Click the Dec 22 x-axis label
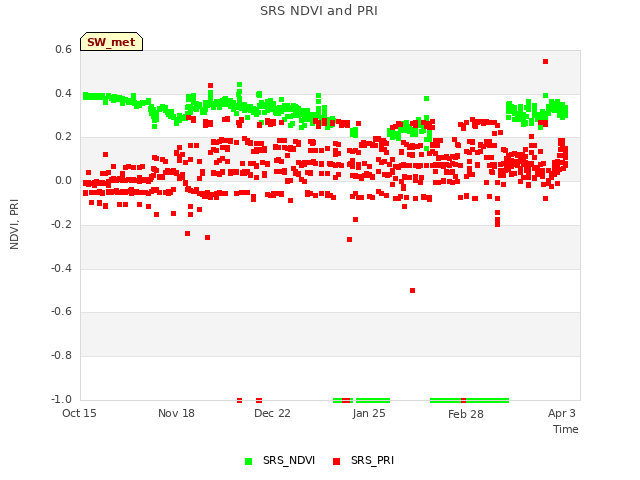640x480 pixels. (272, 413)
